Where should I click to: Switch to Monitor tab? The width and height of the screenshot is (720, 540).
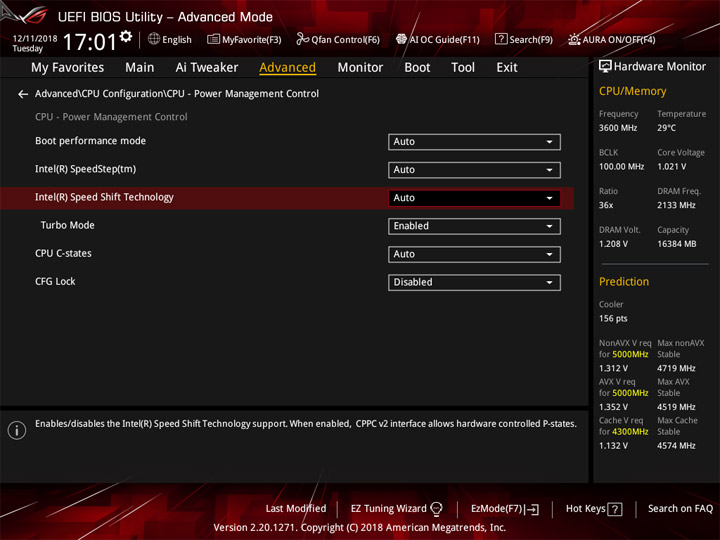pos(360,68)
